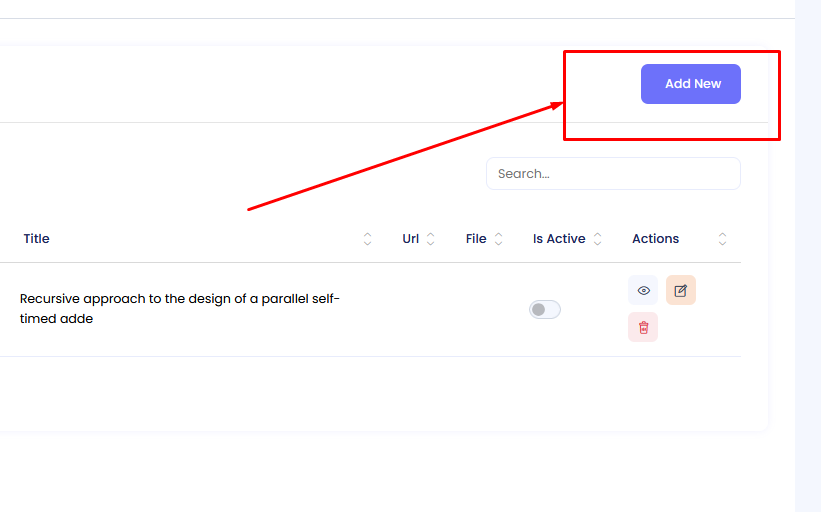Click the sort arrows beside Url
The image size is (821, 512).
click(431, 239)
